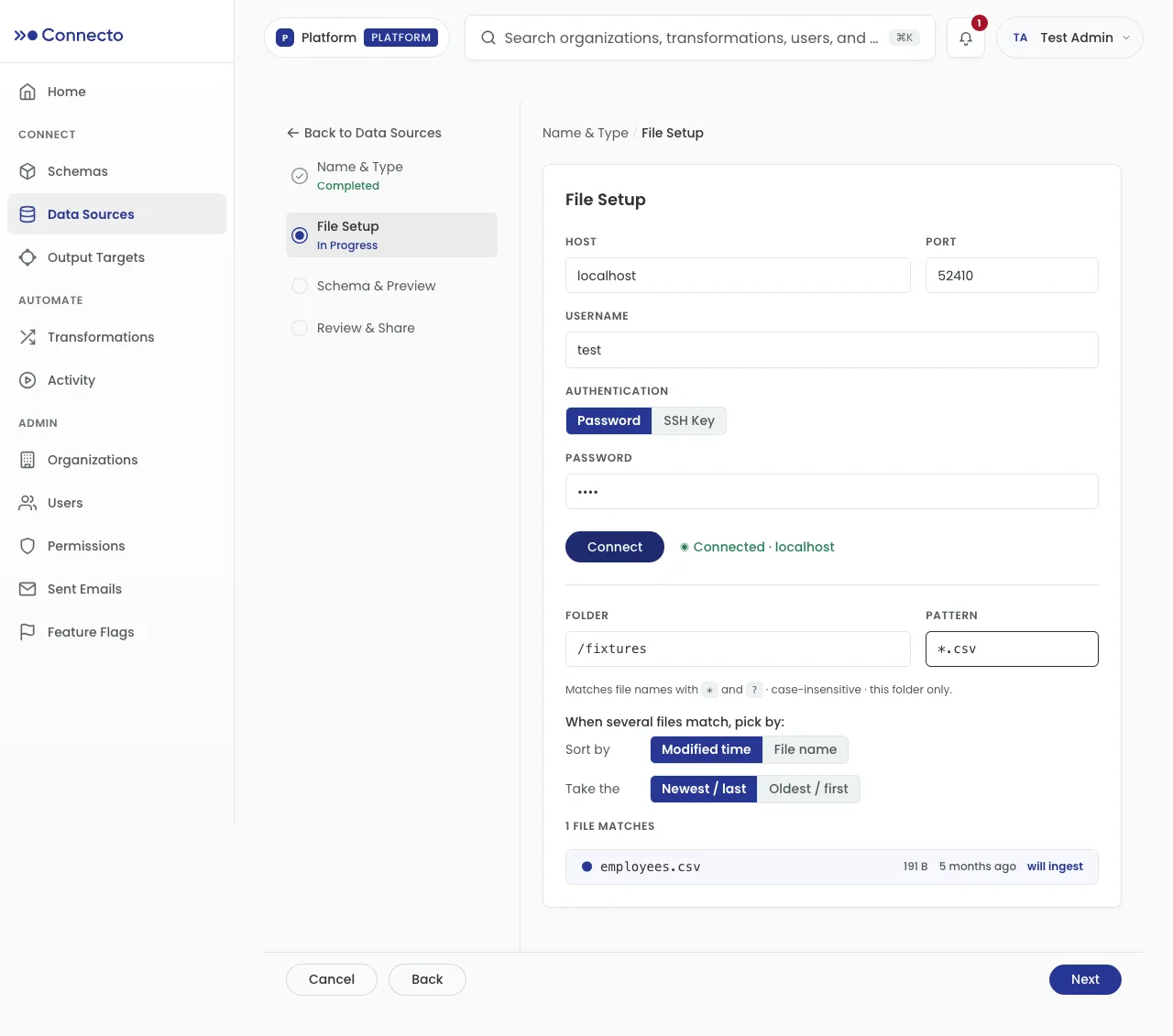
Task: Click the Connect button
Action: 615,547
